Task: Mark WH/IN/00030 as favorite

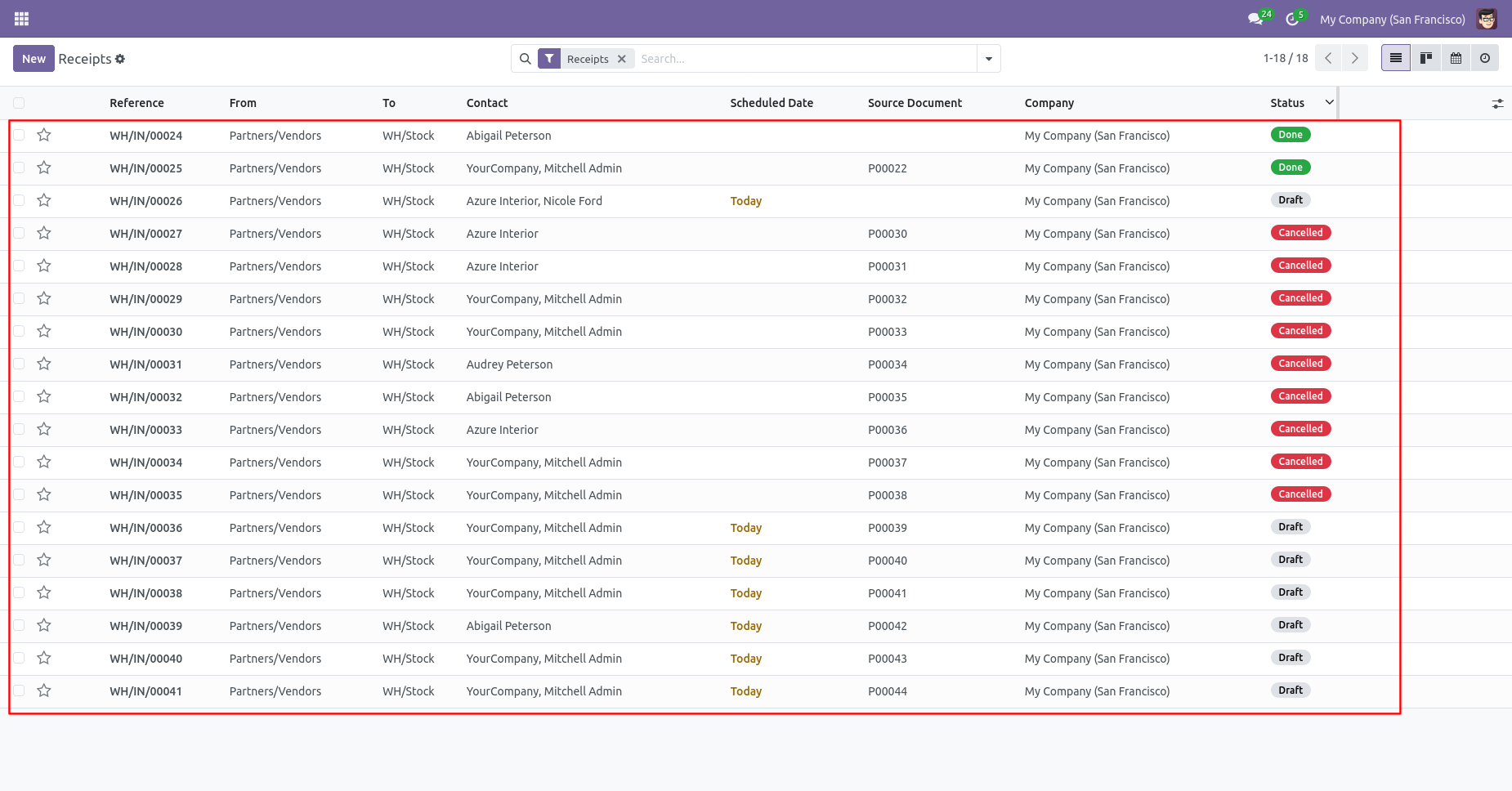Action: tap(44, 331)
